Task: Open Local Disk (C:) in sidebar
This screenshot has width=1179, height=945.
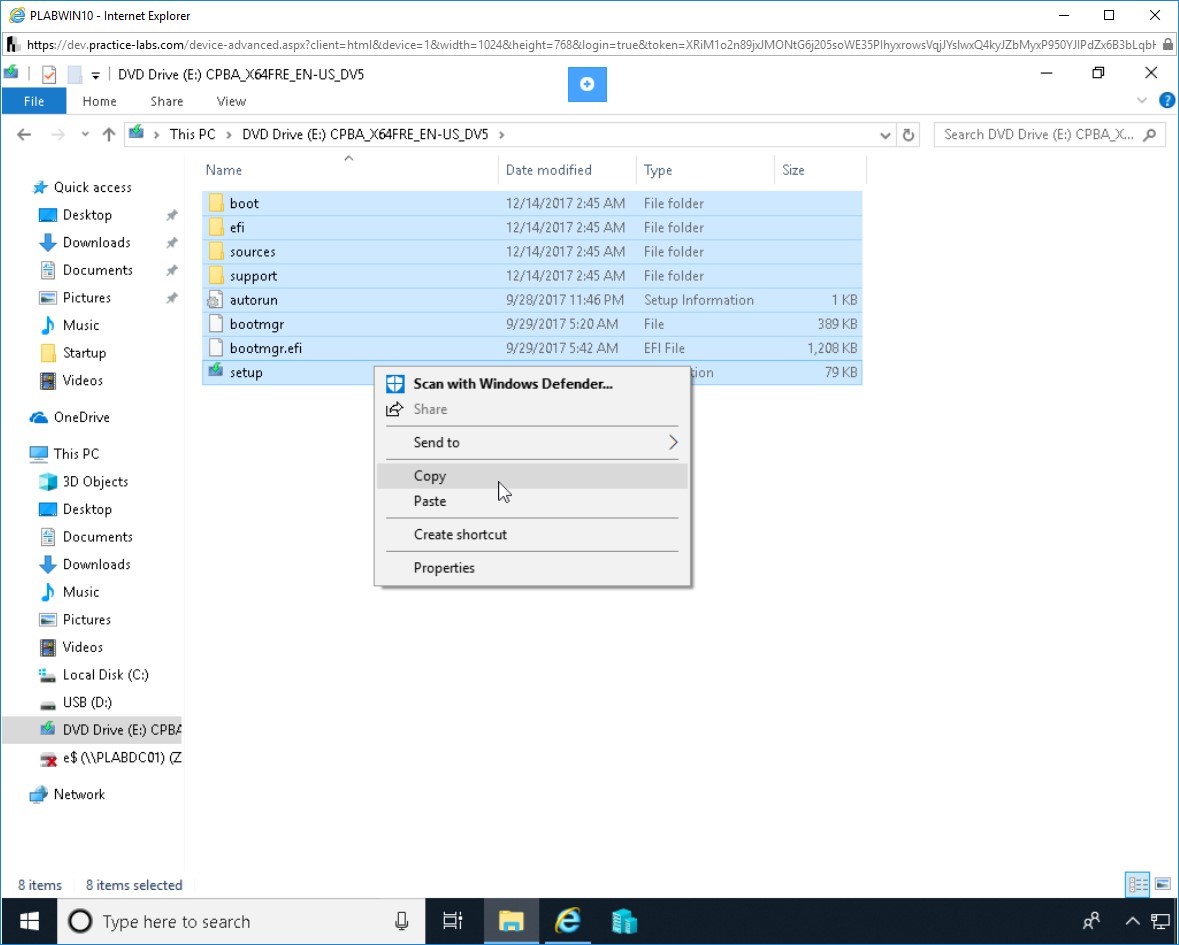Action: (x=105, y=674)
